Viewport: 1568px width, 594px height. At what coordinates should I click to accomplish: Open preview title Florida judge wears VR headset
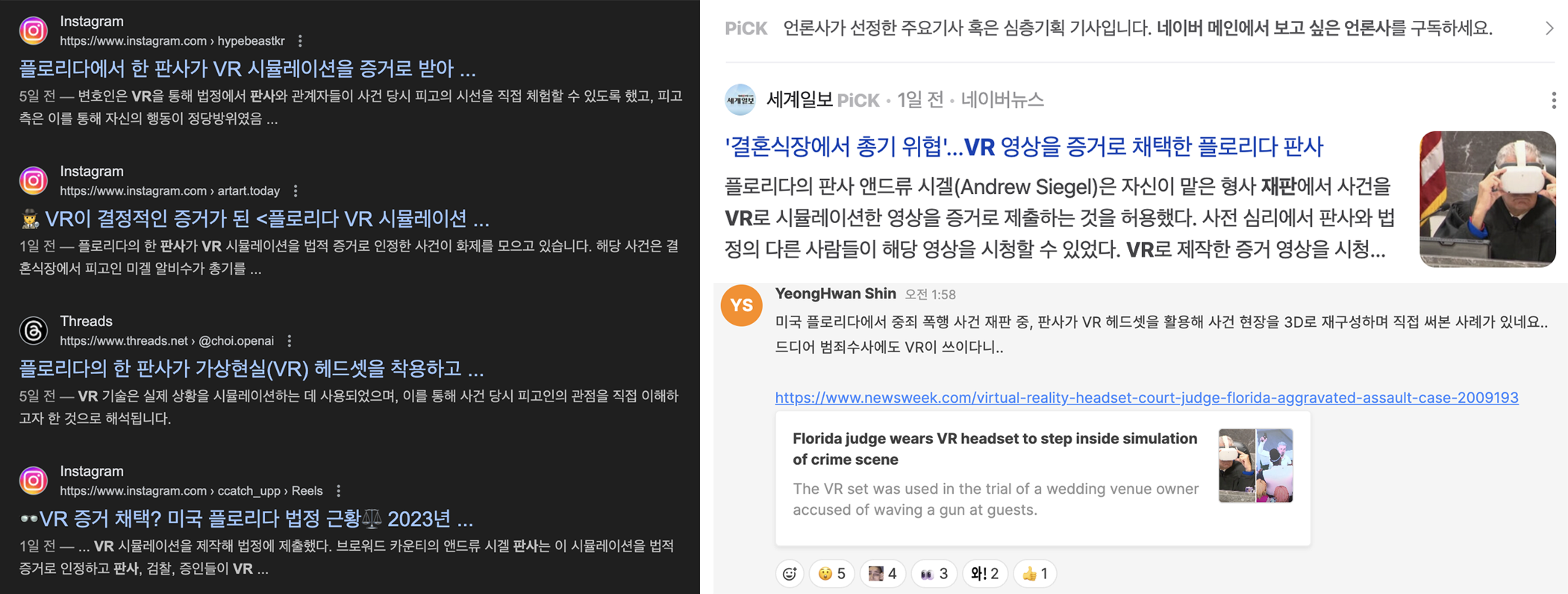995,449
